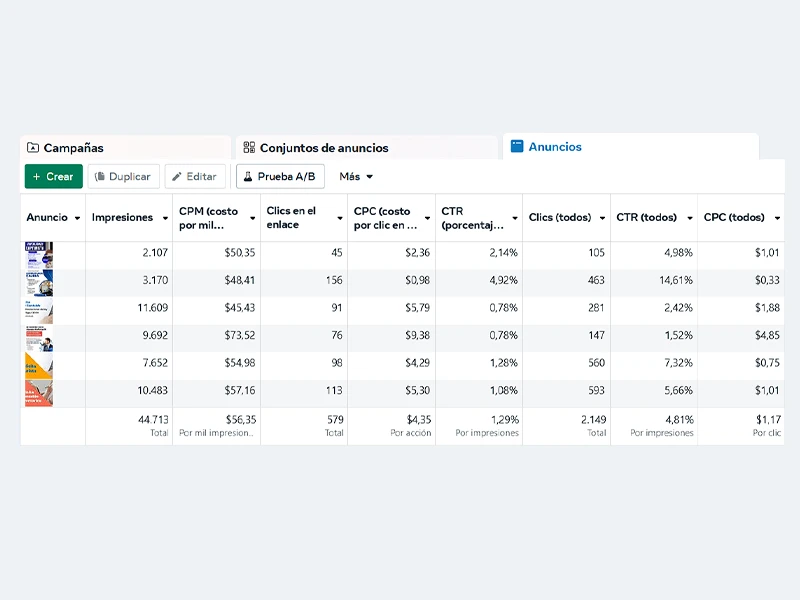Screen dimensions: 800x600
Task: Open the CPM column options arrow
Action: [251, 218]
